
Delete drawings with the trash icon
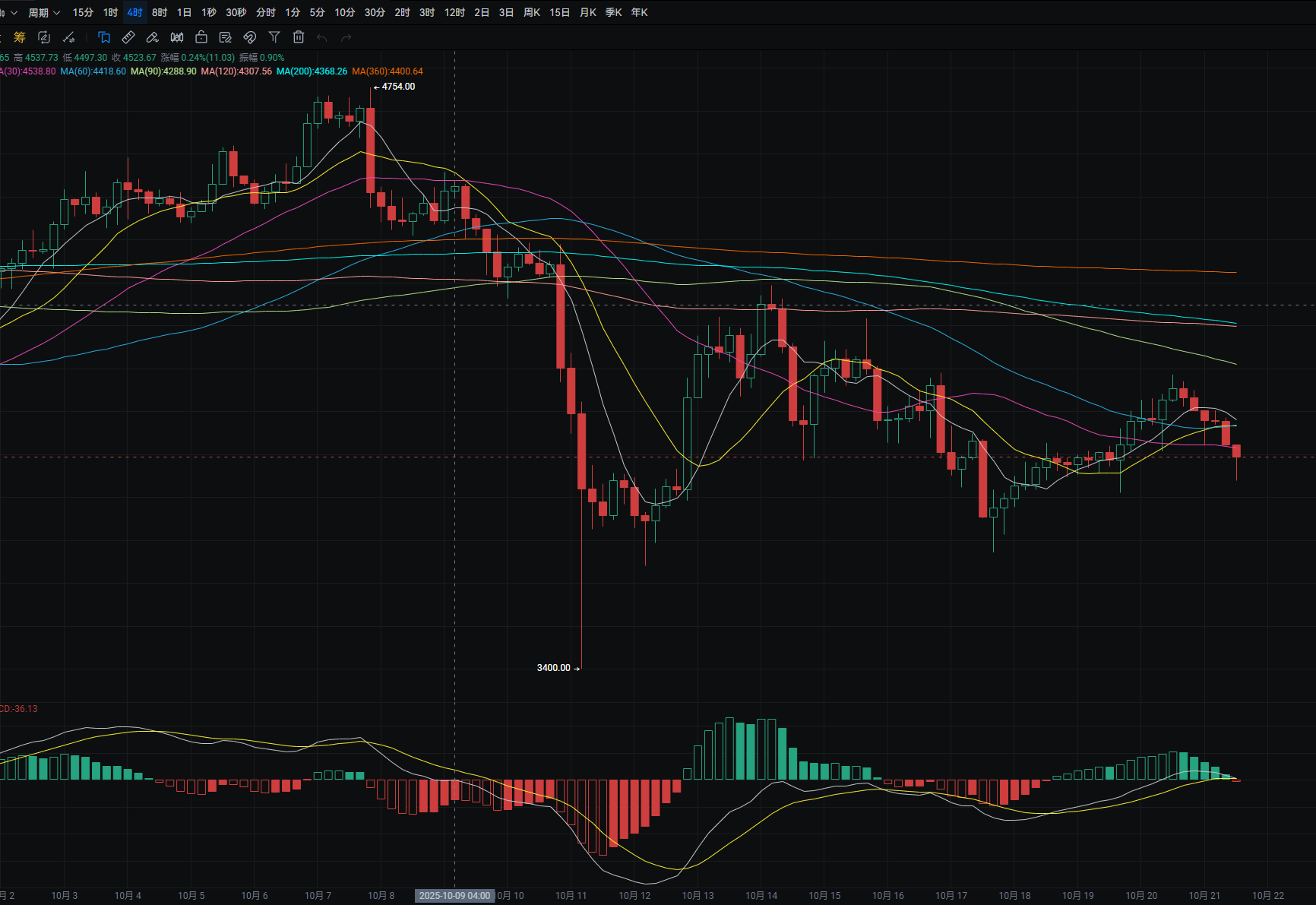click(299, 37)
